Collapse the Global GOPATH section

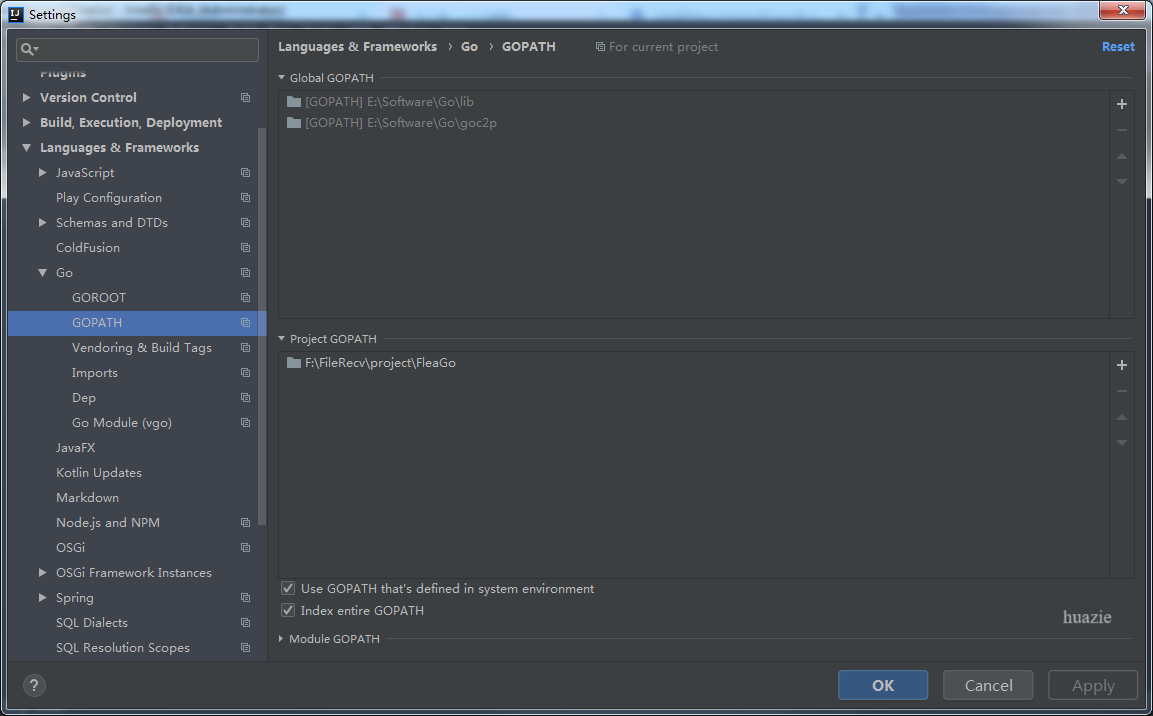[x=282, y=77]
